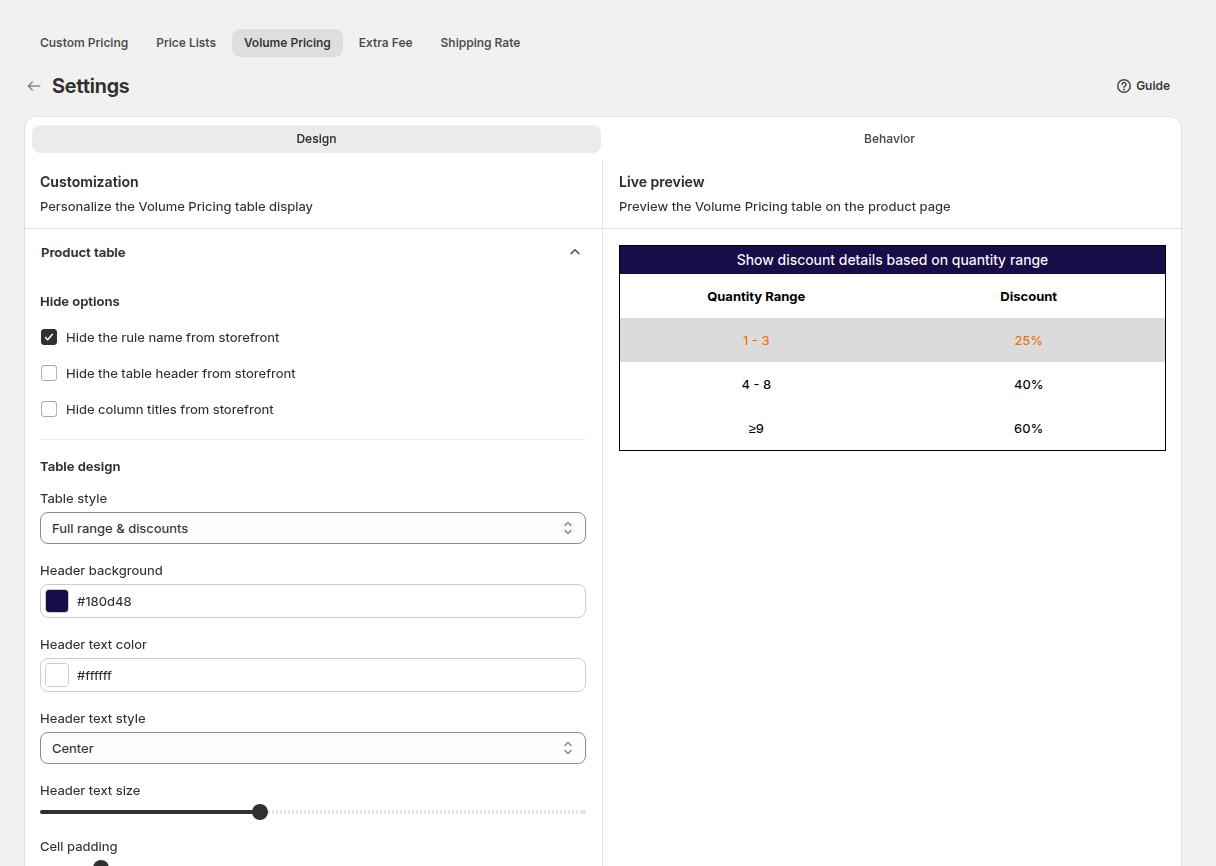Click the Header text color white swatch
Screen dimensions: 1216x866
[57, 675]
